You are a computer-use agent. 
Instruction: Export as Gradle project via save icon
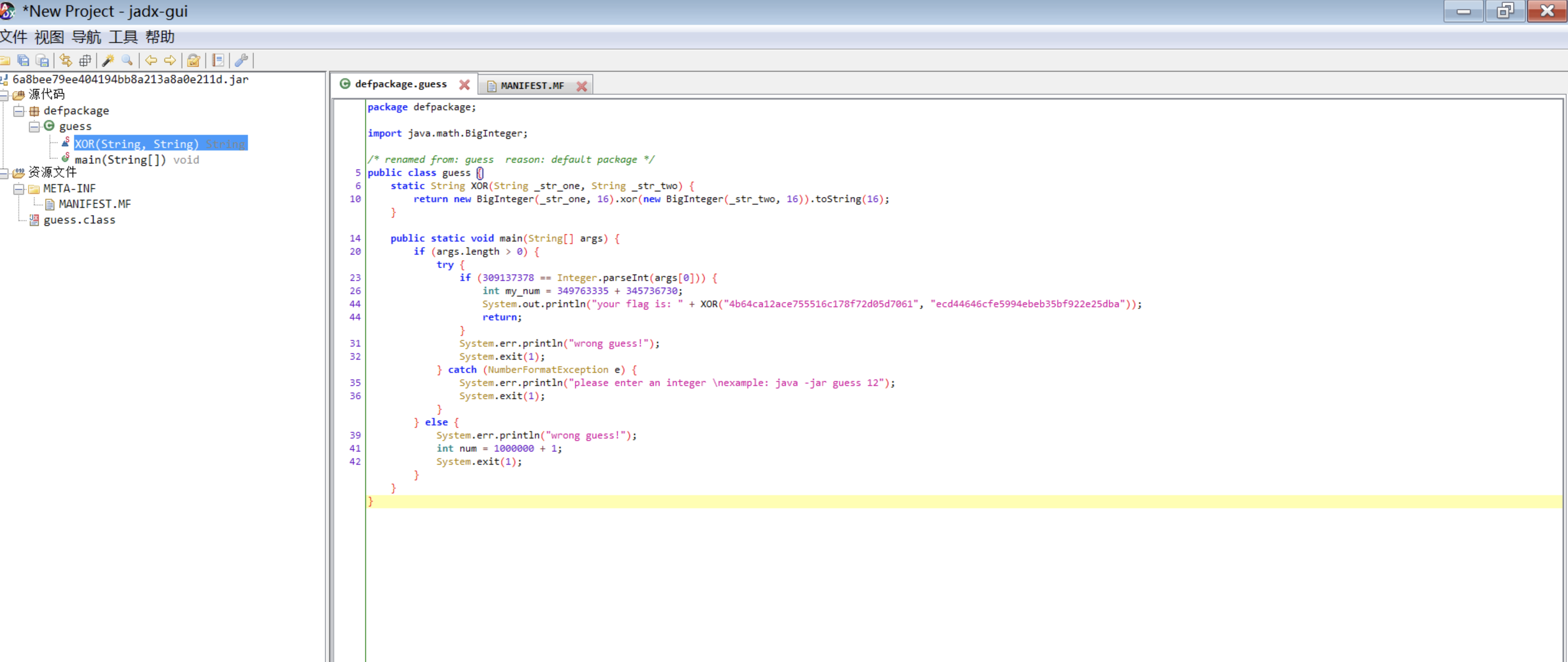(42, 60)
